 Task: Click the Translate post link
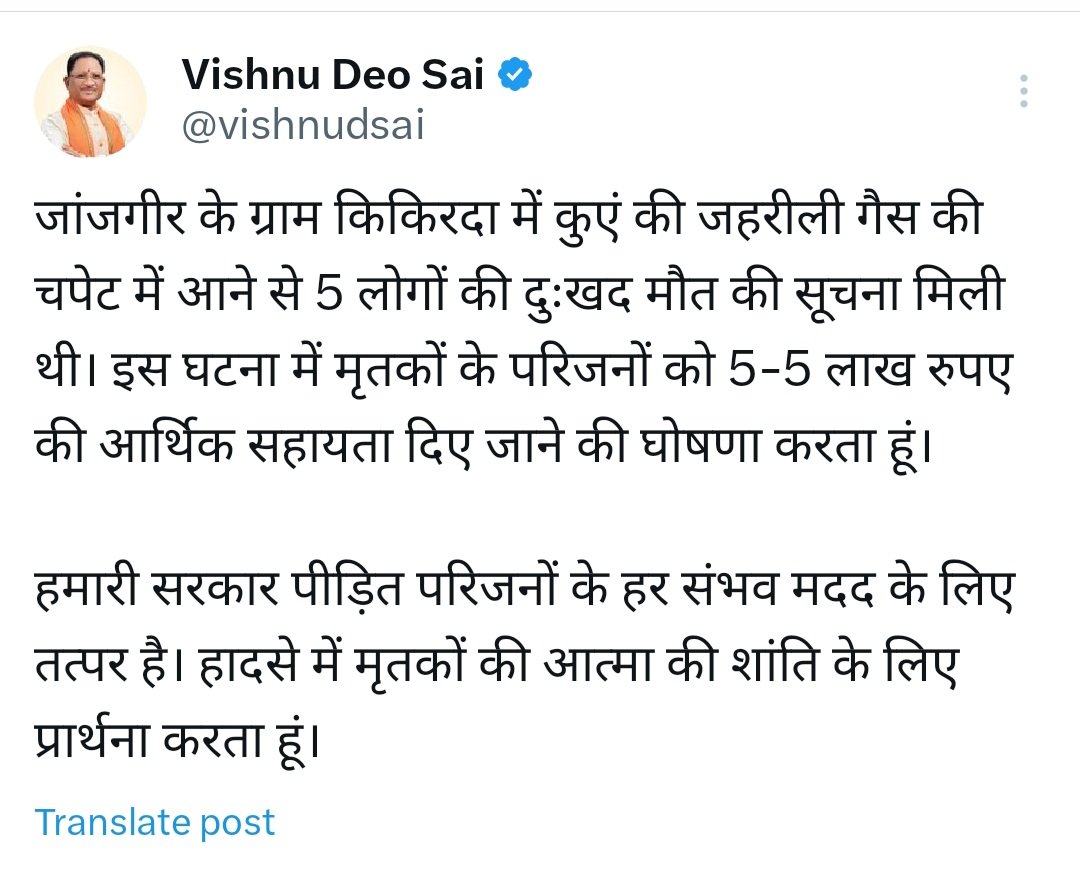pos(155,822)
